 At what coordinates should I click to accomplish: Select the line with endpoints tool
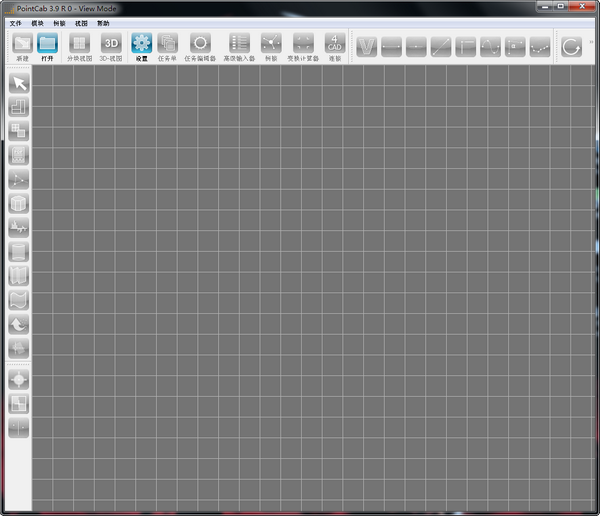coord(391,47)
